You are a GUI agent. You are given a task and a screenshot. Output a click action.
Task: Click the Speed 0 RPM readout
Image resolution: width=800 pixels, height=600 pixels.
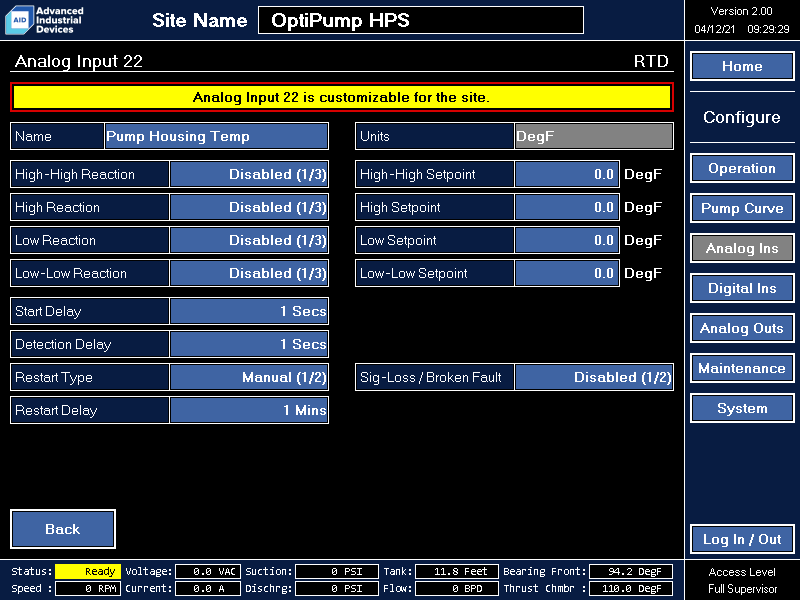[88, 588]
